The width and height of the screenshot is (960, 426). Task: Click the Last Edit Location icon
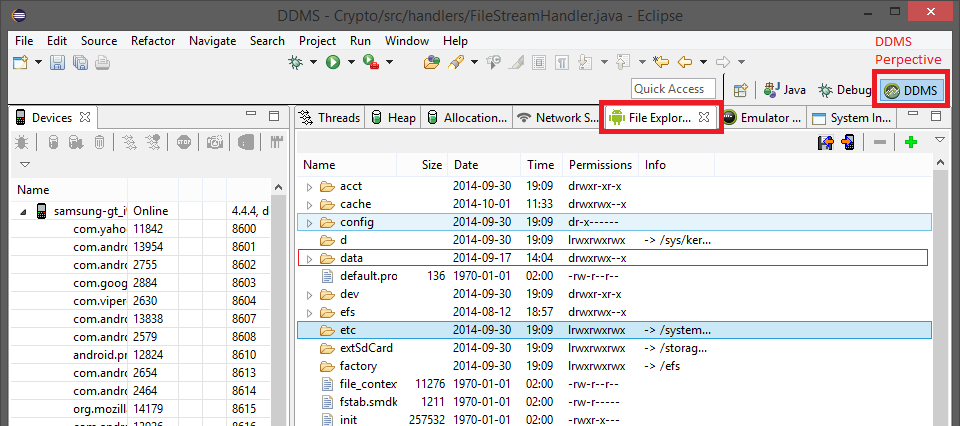pos(661,62)
